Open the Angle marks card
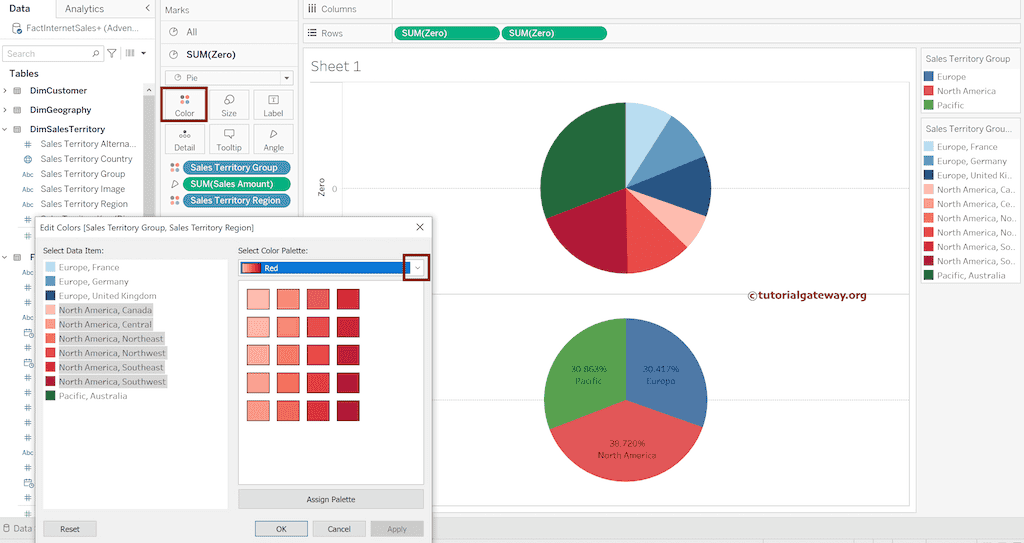This screenshot has width=1024, height=543. (x=273, y=139)
